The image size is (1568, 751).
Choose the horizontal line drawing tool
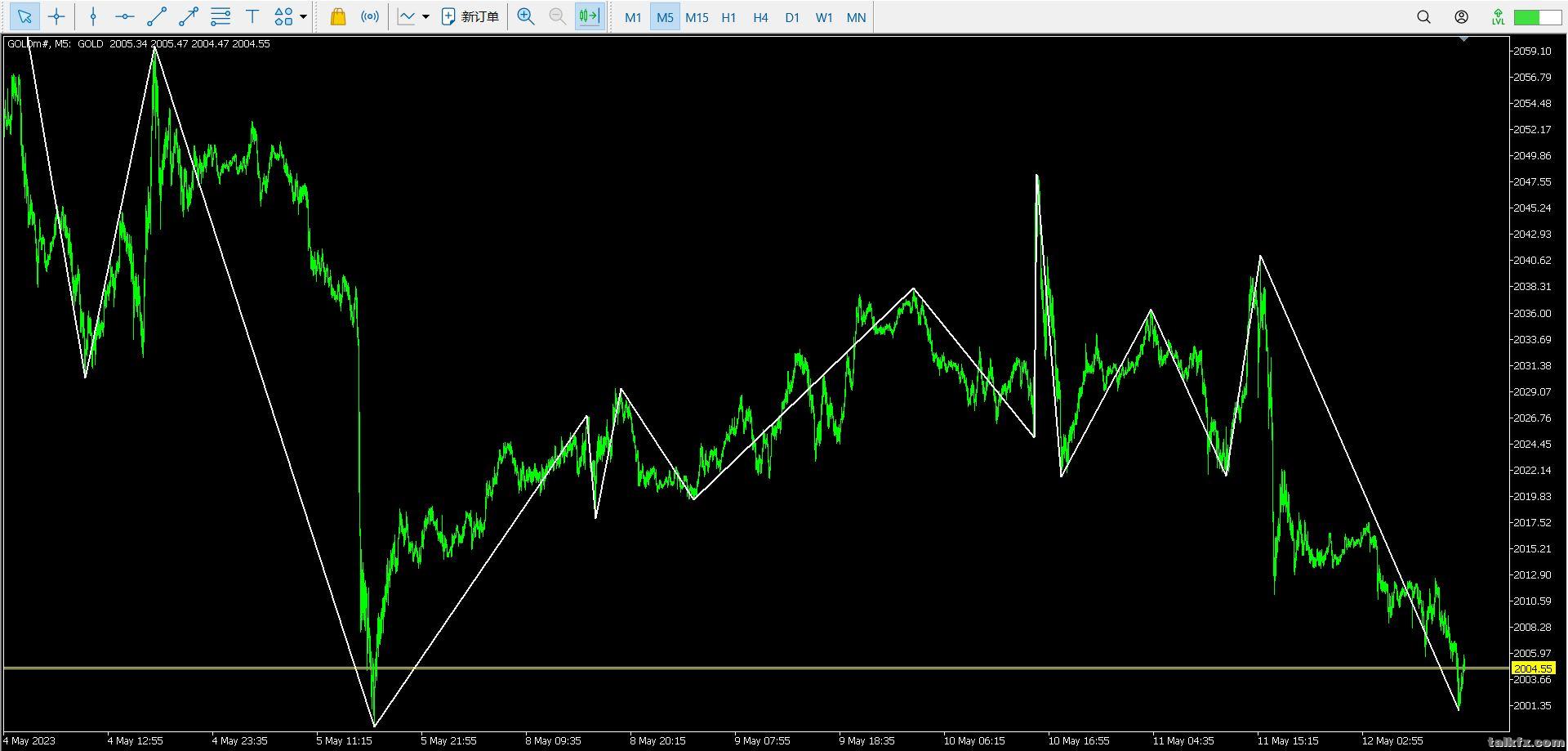point(125,16)
